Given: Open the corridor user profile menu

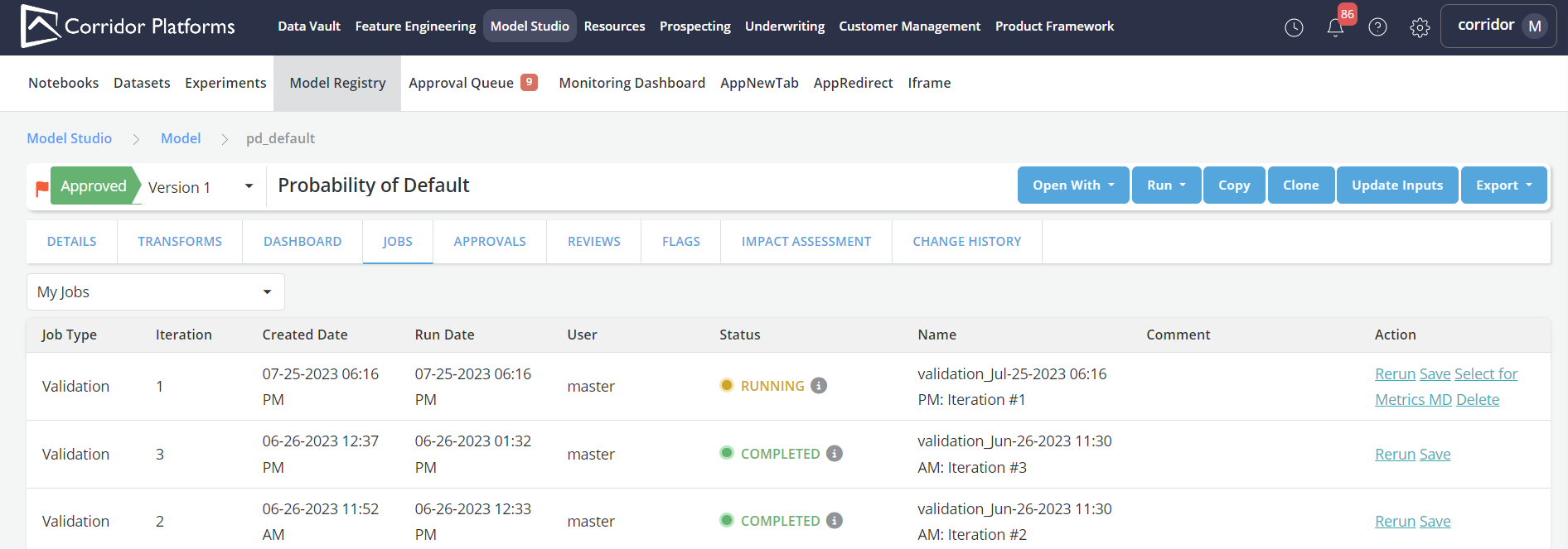Looking at the screenshot, I should coord(1498,26).
